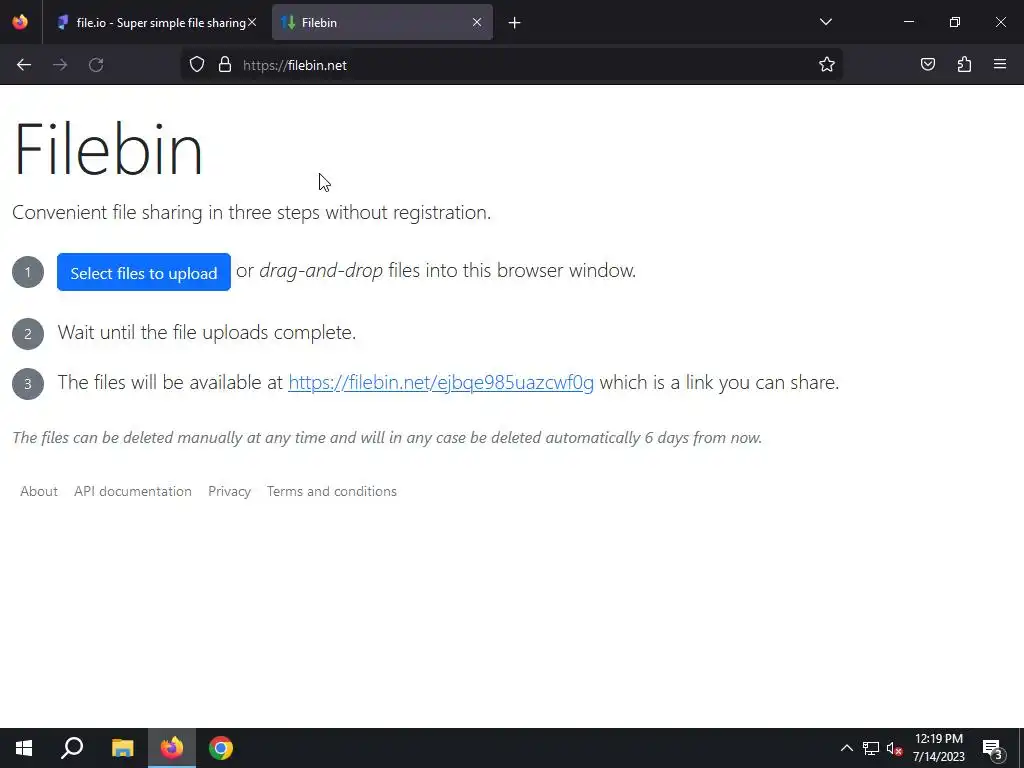Open the About footer link
This screenshot has height=768, width=1024.
39,491
